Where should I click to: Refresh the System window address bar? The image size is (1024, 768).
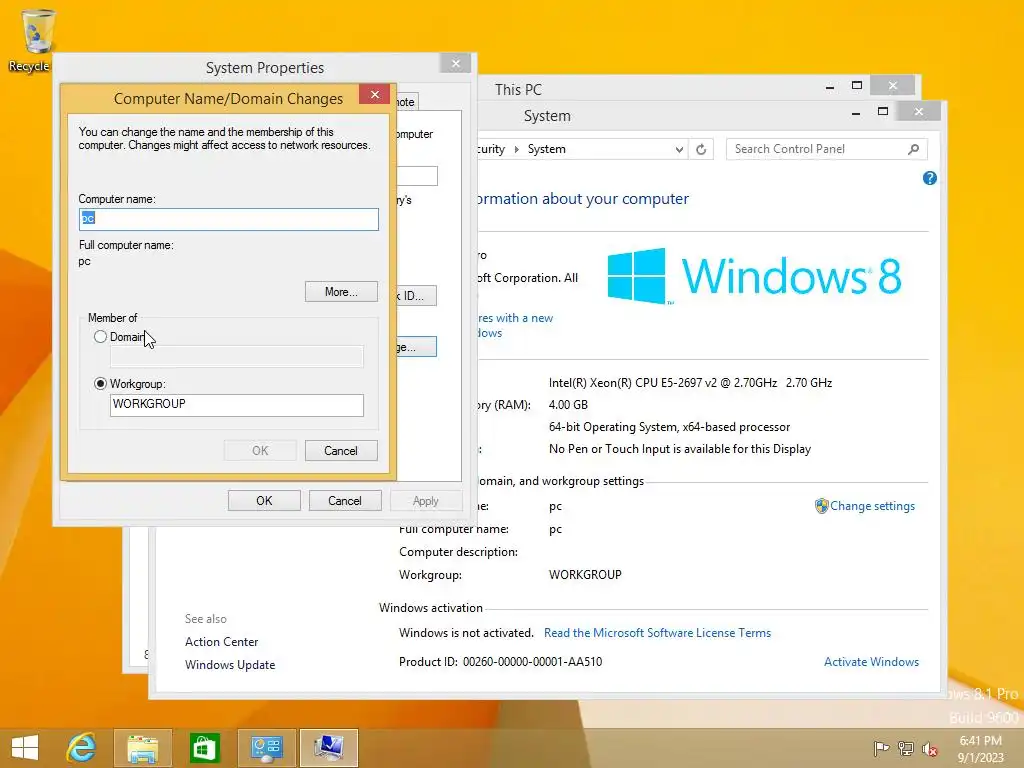tap(701, 149)
